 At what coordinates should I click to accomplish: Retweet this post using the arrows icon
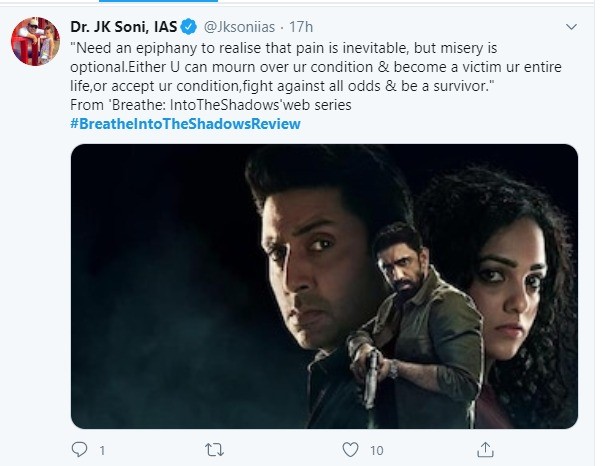point(213,449)
